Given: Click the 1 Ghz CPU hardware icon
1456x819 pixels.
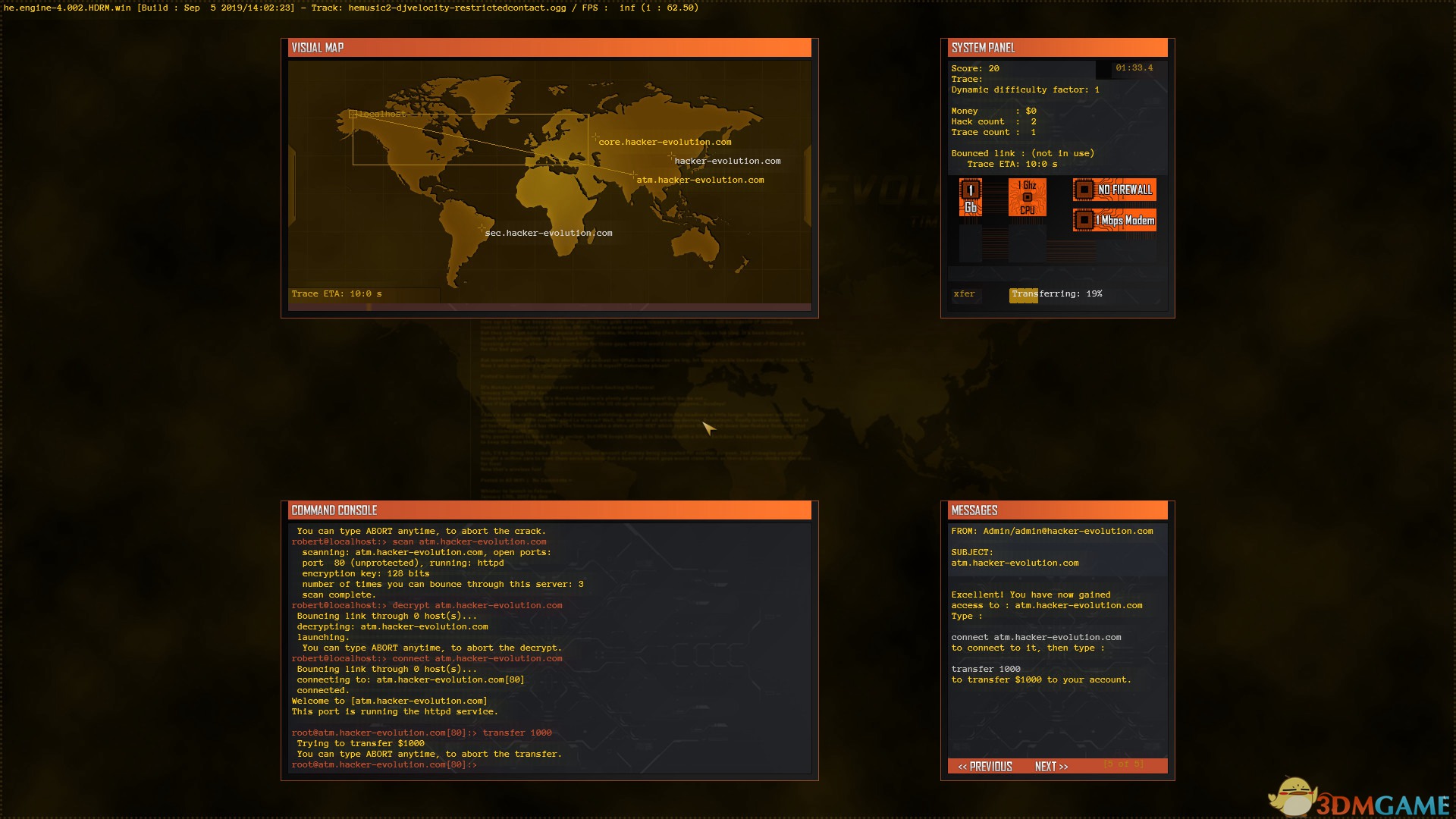Looking at the screenshot, I should [x=1027, y=198].
